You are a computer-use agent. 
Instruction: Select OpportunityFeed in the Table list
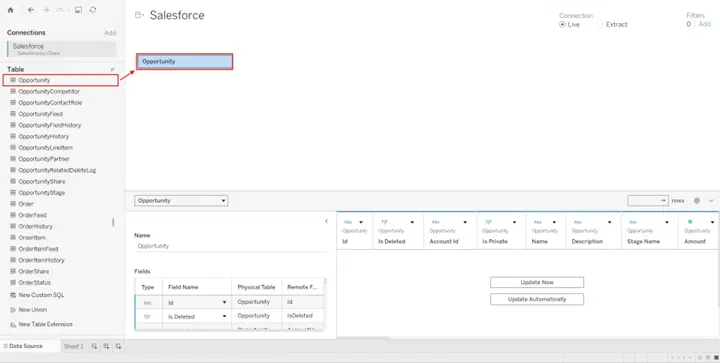[x=36, y=114]
